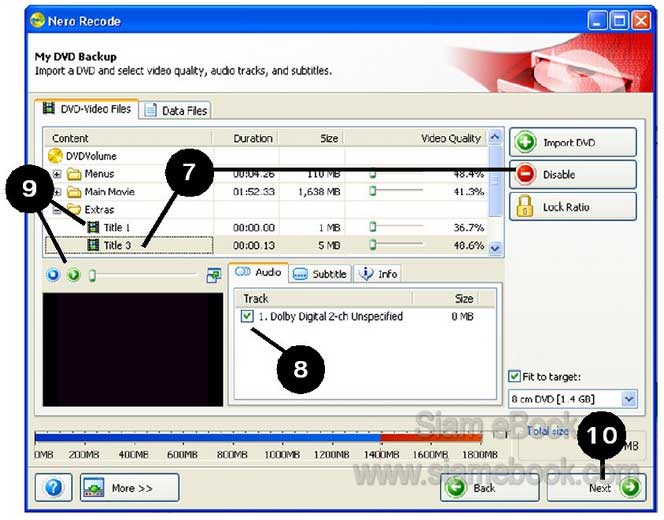Image resolution: width=664 pixels, height=520 pixels.
Task: Select the DVDVolume root item
Action: tap(91, 156)
